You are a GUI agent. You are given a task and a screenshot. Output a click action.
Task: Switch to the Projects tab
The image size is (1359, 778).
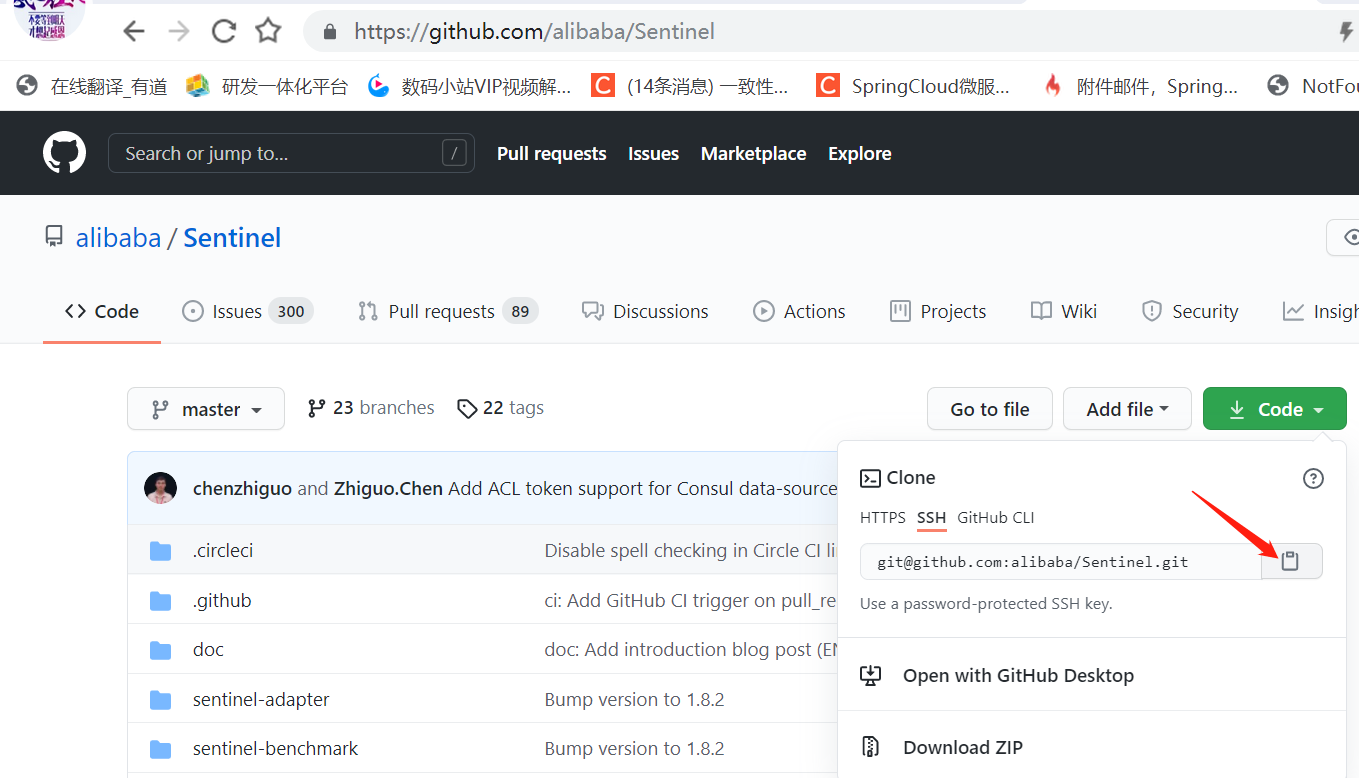pos(938,311)
